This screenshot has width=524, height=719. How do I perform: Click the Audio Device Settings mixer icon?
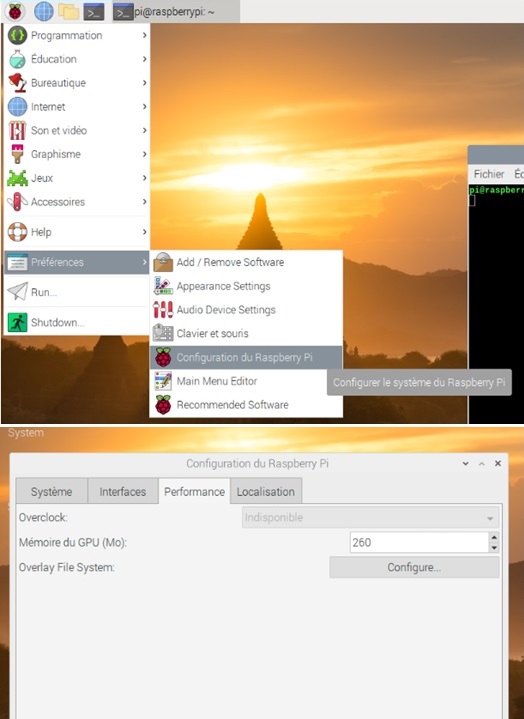(x=163, y=310)
